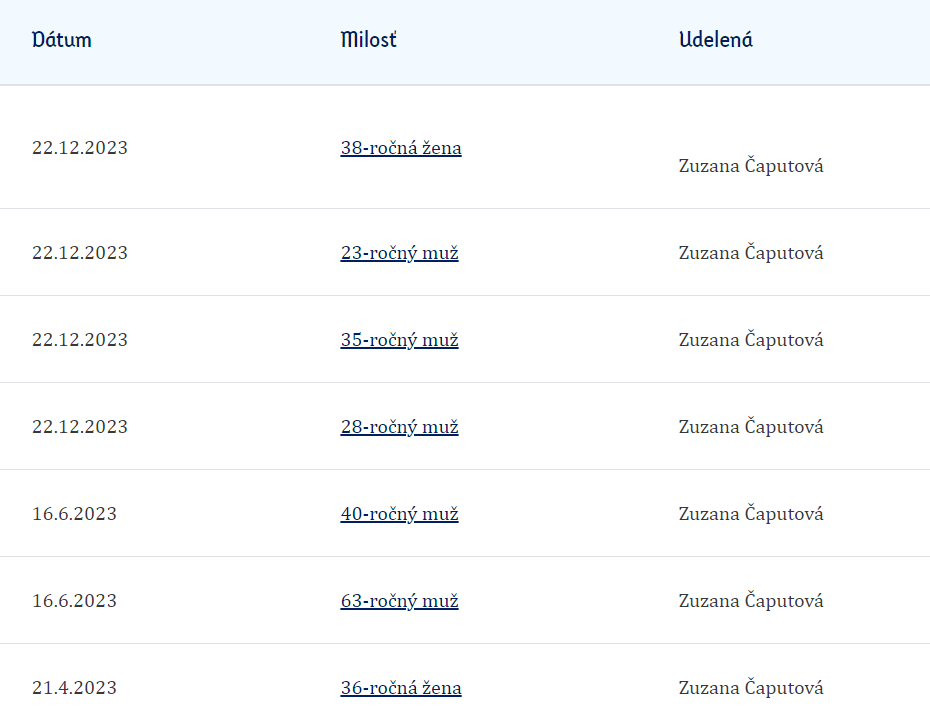Click the Udelená column header

tap(716, 40)
